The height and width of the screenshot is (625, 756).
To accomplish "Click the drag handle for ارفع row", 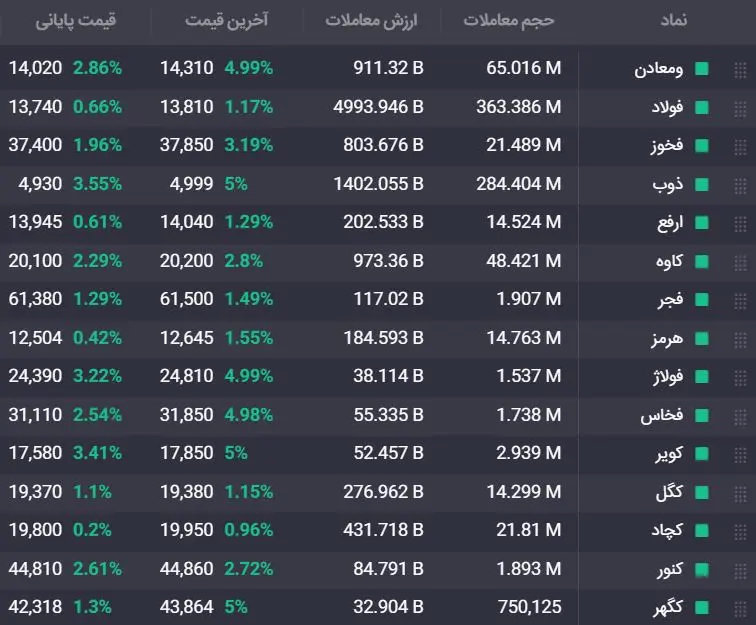I will [x=740, y=224].
